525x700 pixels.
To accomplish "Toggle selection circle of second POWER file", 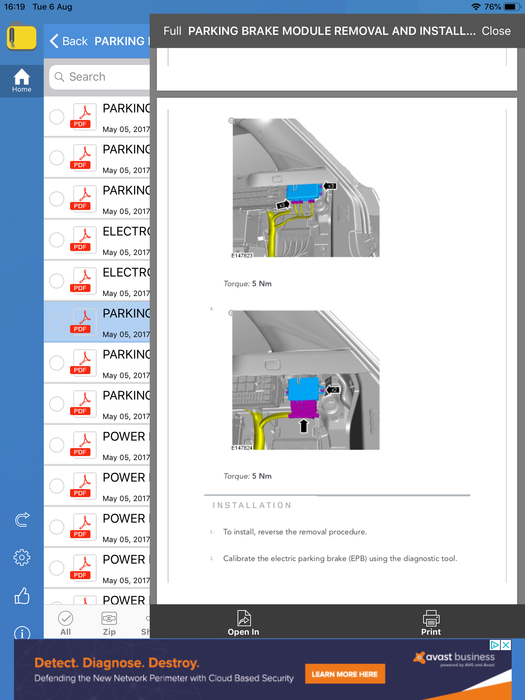I will point(57,486).
